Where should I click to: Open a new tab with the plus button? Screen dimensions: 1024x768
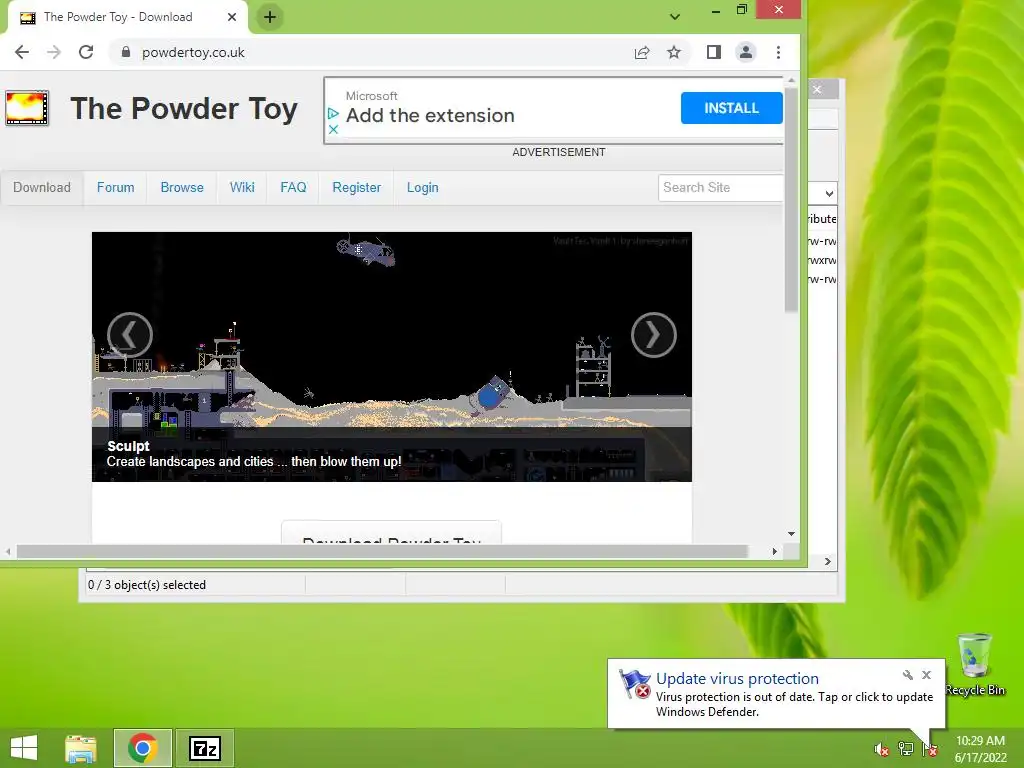pos(270,17)
